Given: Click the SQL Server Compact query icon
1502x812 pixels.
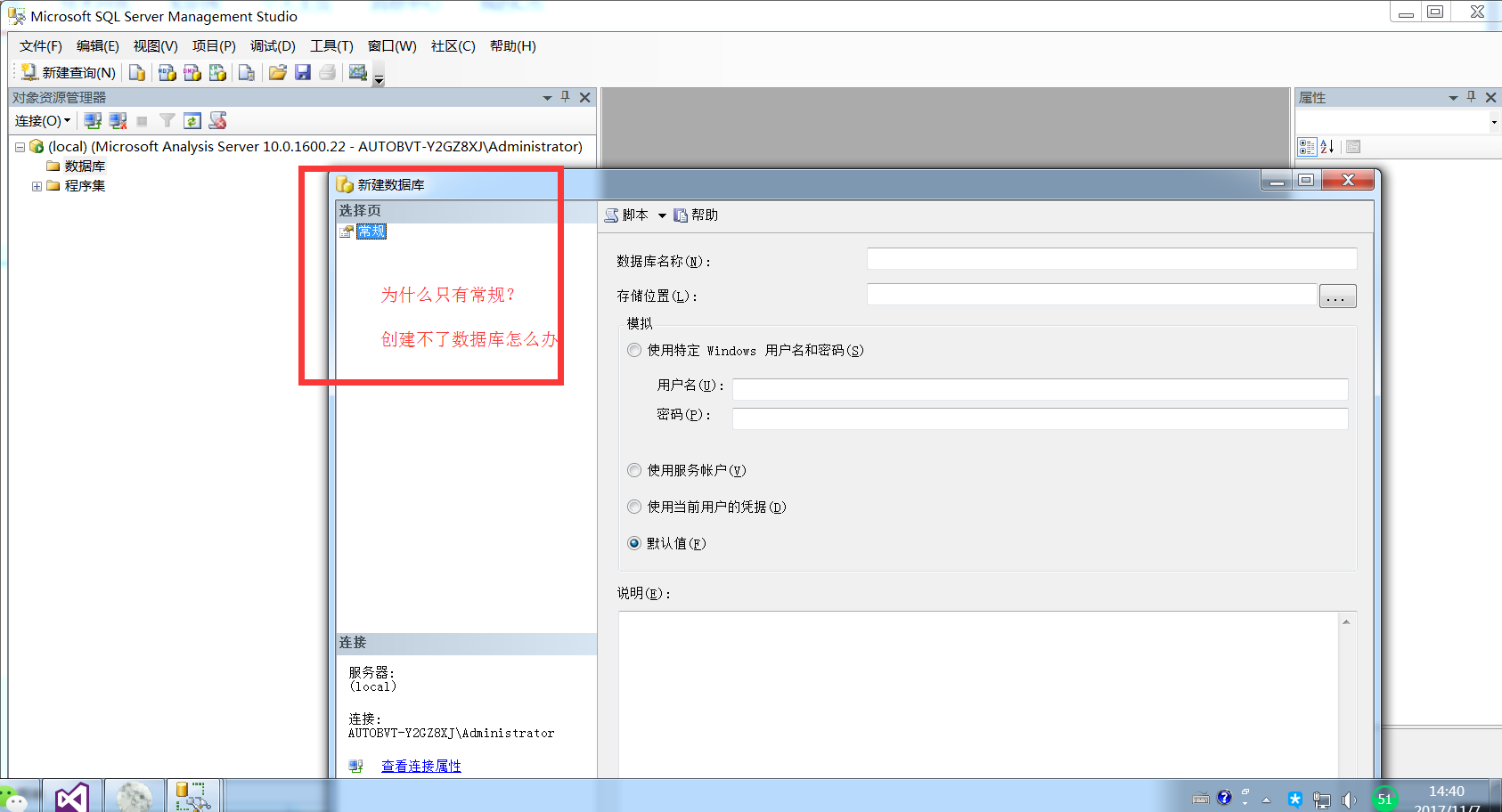Looking at the screenshot, I should click(x=247, y=73).
